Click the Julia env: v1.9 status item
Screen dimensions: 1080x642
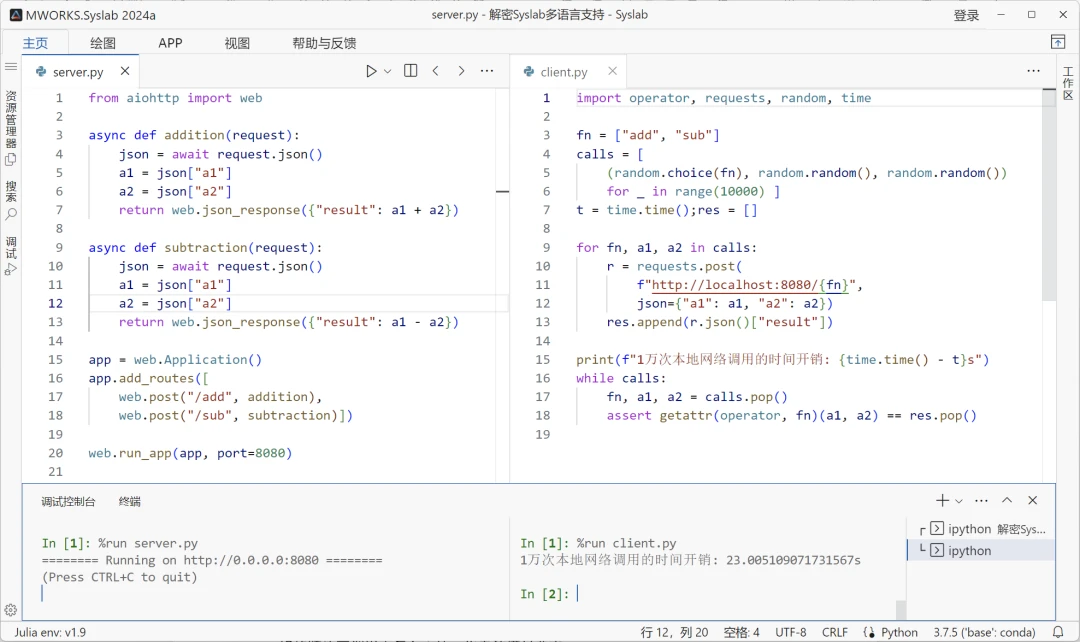click(x=50, y=632)
